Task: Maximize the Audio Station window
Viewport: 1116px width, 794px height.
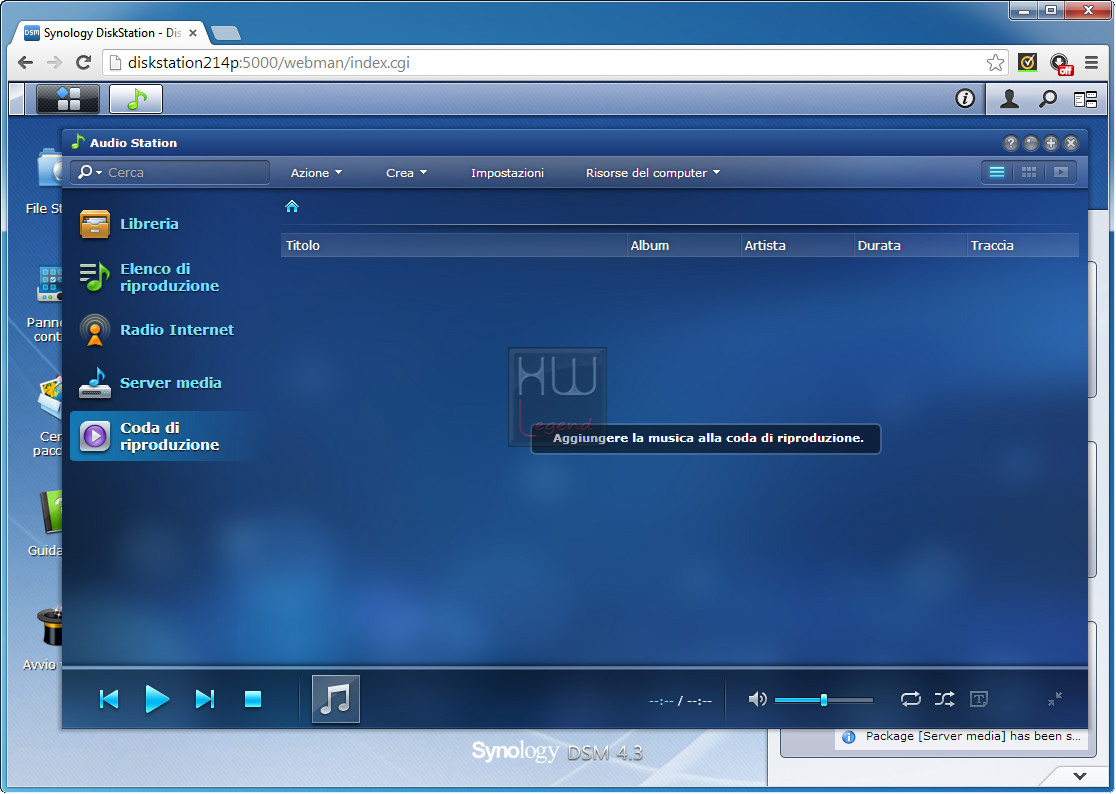Action: (x=1051, y=143)
